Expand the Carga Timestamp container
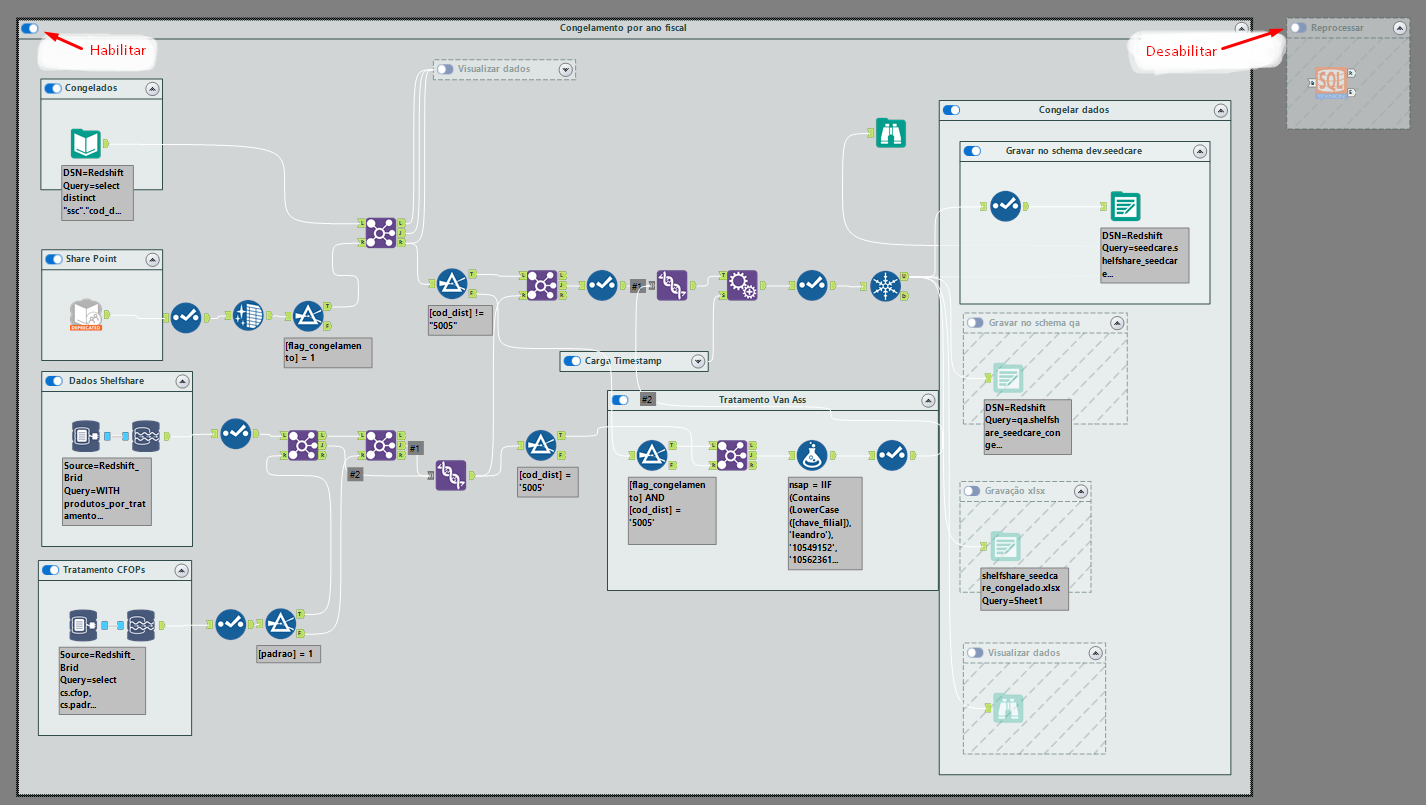 click(x=698, y=361)
